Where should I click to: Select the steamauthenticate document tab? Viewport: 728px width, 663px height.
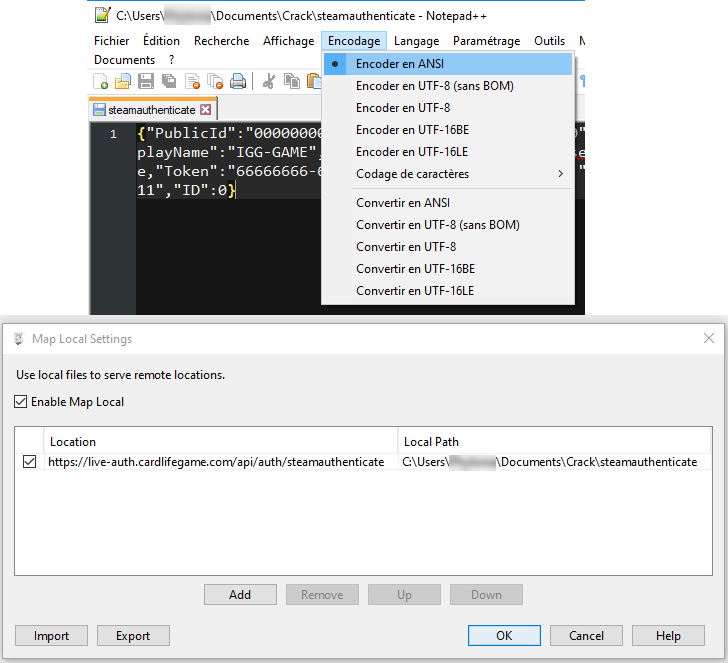[x=152, y=110]
